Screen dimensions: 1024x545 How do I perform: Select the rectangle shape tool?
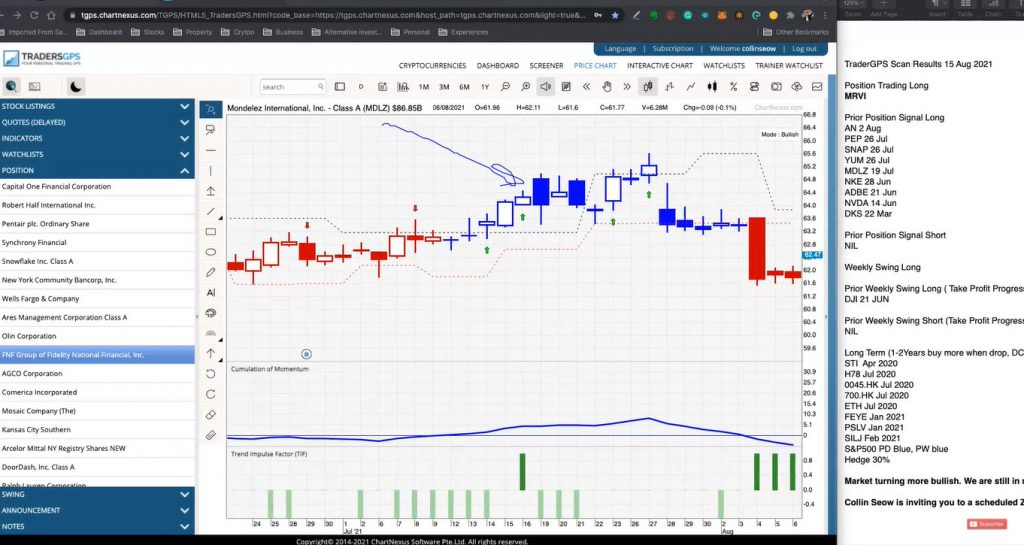210,232
